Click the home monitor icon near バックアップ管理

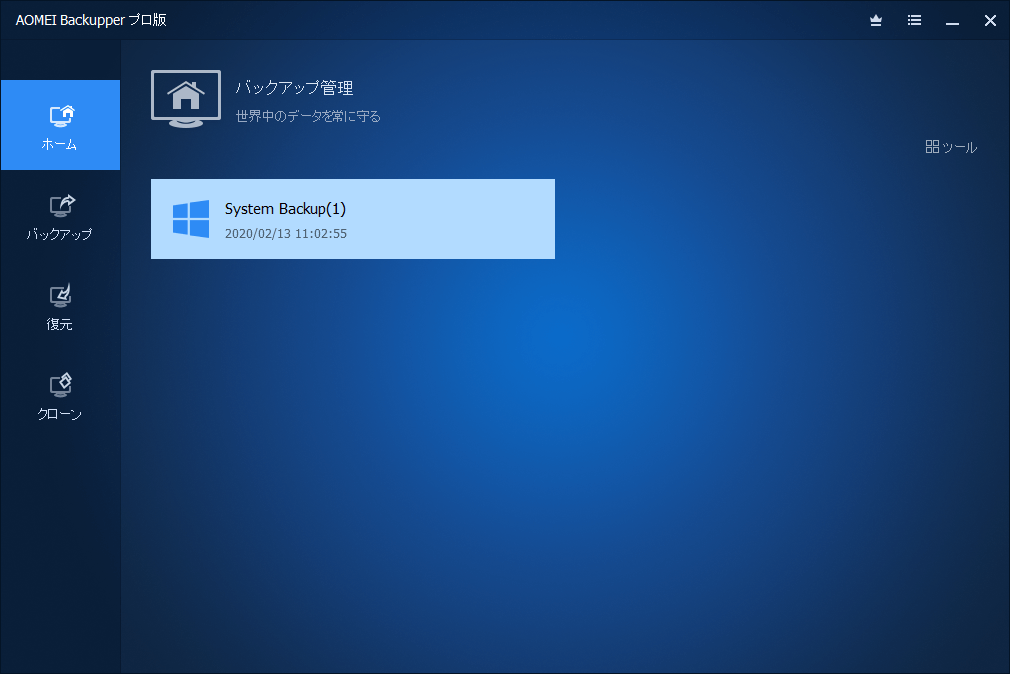point(185,97)
